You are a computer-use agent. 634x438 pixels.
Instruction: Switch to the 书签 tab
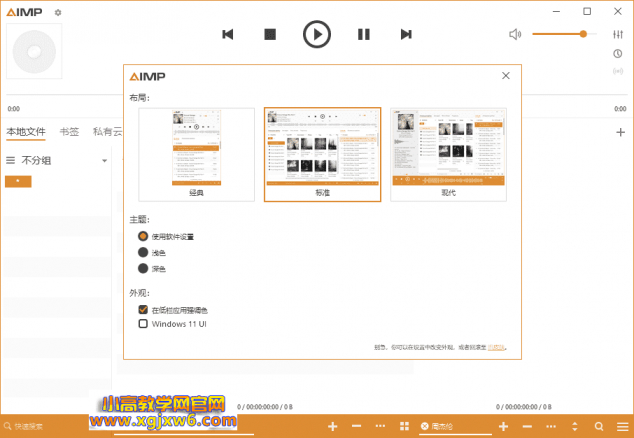coord(69,132)
